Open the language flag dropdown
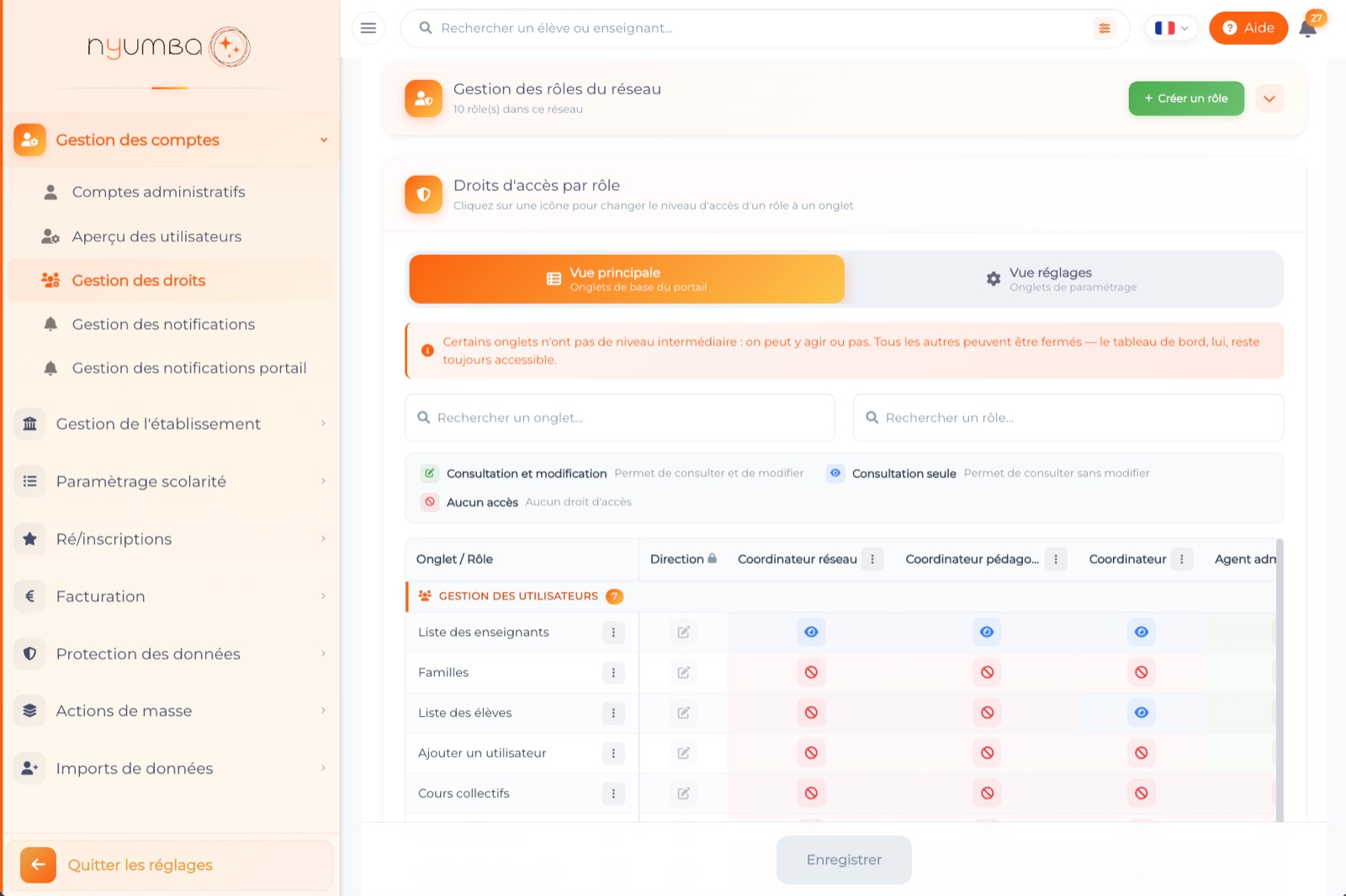This screenshot has width=1346, height=896. click(1171, 28)
